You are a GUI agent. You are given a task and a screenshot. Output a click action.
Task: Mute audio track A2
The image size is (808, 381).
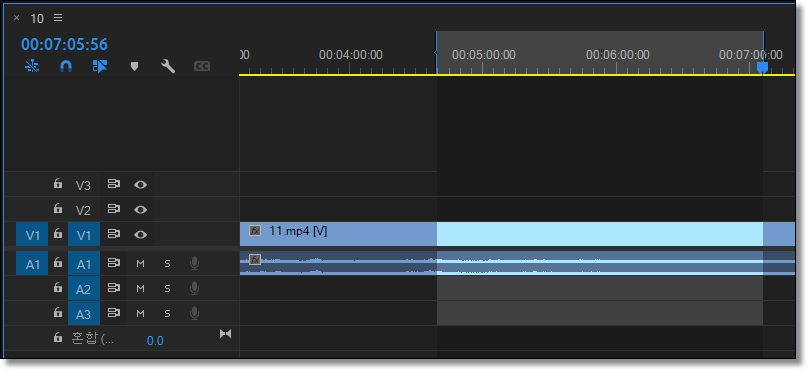(140, 288)
